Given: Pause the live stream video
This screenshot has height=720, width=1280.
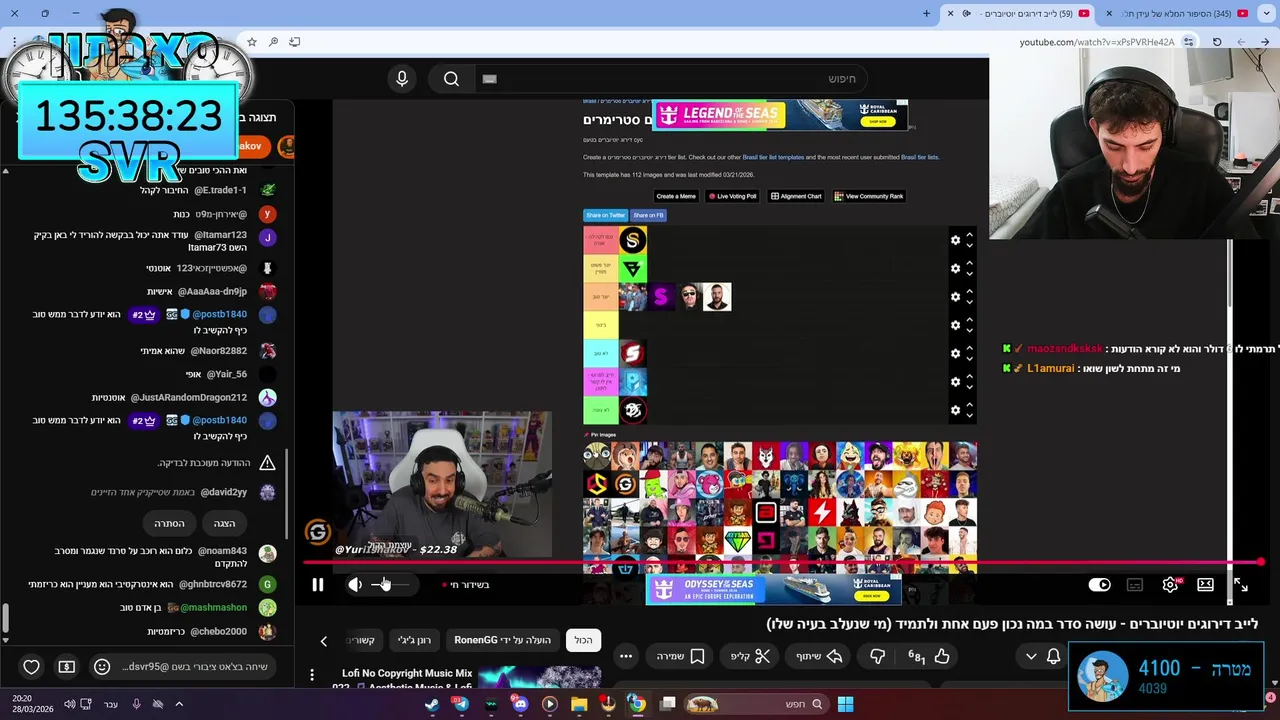Looking at the screenshot, I should tap(318, 585).
